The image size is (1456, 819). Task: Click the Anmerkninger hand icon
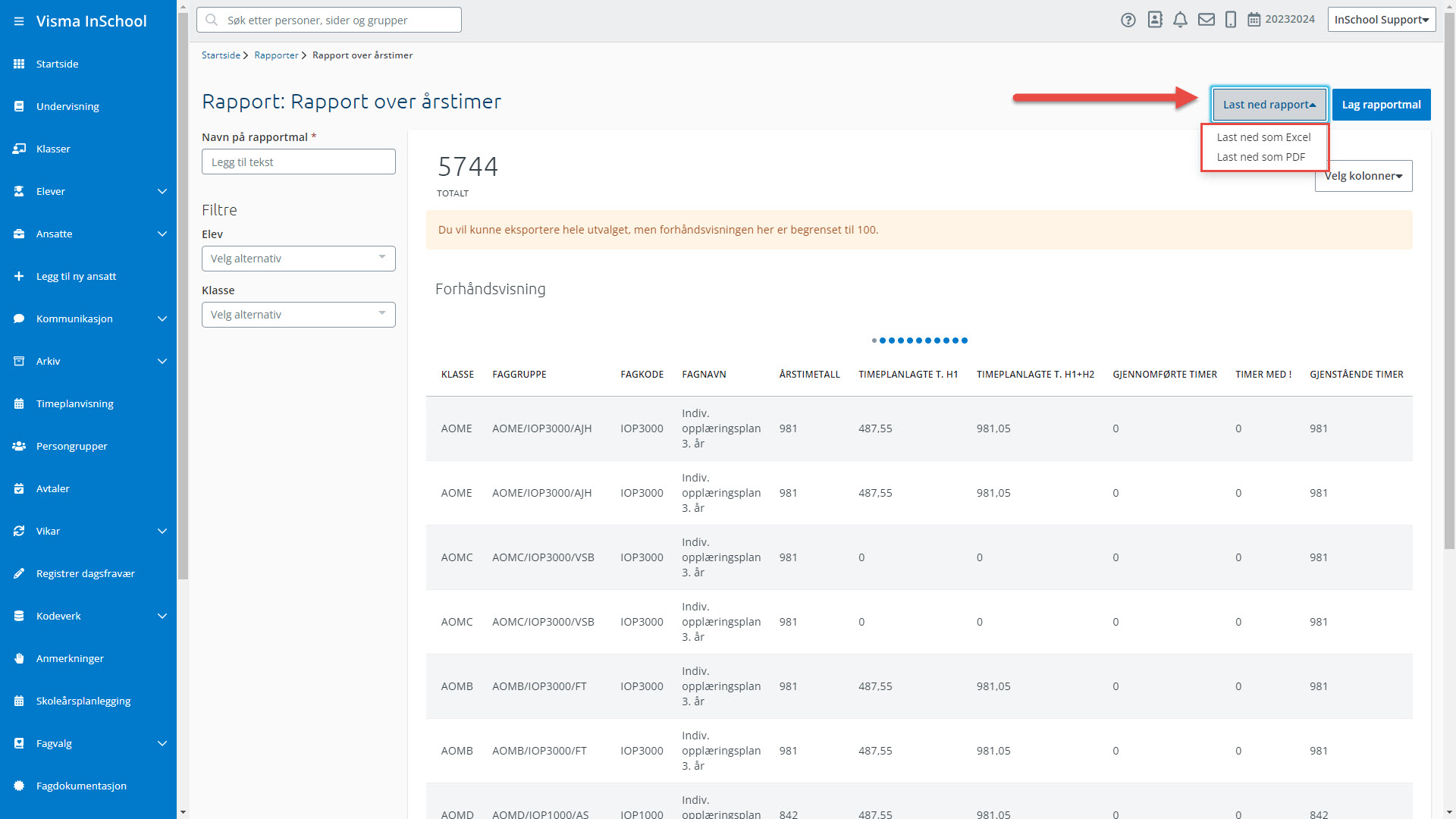coord(19,658)
